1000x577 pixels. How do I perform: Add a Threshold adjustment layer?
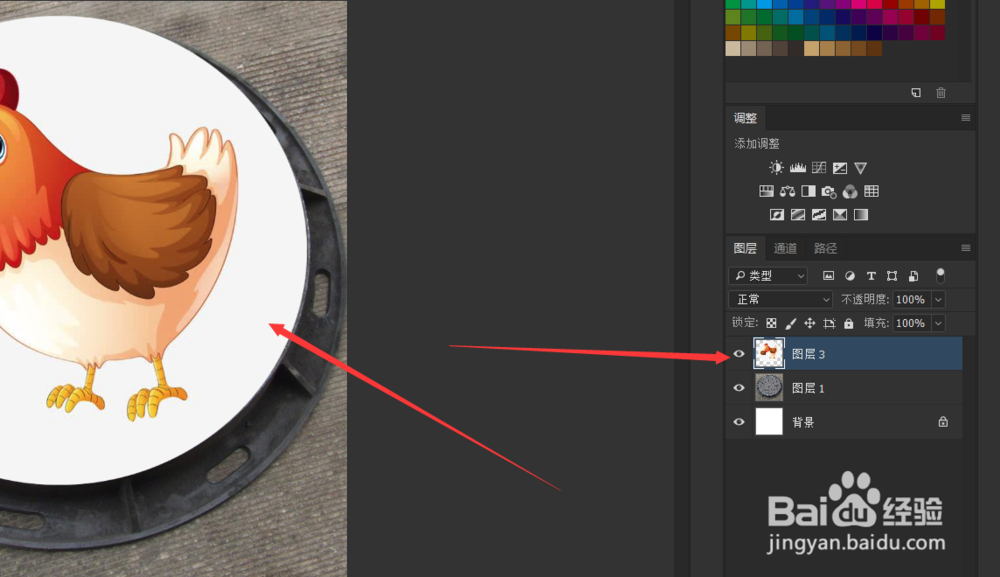[x=819, y=215]
